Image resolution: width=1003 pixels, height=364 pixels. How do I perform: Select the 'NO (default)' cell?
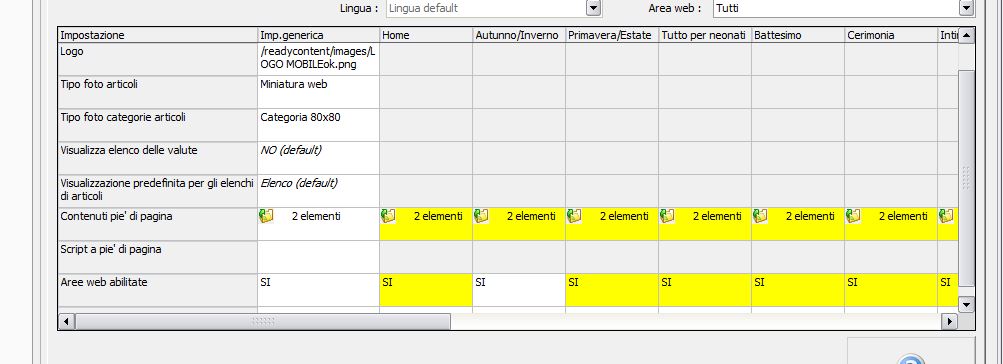tap(319, 158)
